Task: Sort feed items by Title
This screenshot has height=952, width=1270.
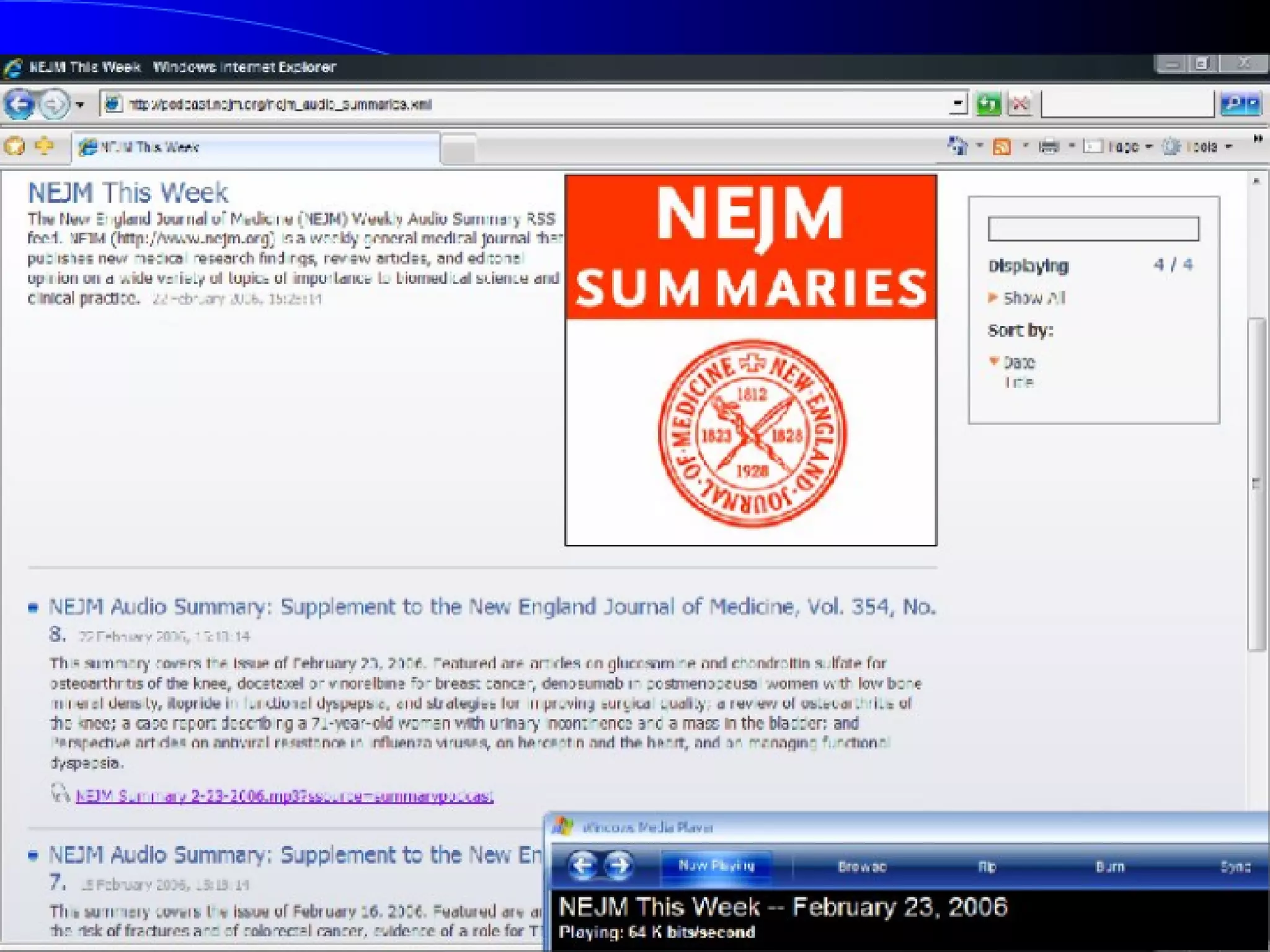Action: coord(1019,382)
